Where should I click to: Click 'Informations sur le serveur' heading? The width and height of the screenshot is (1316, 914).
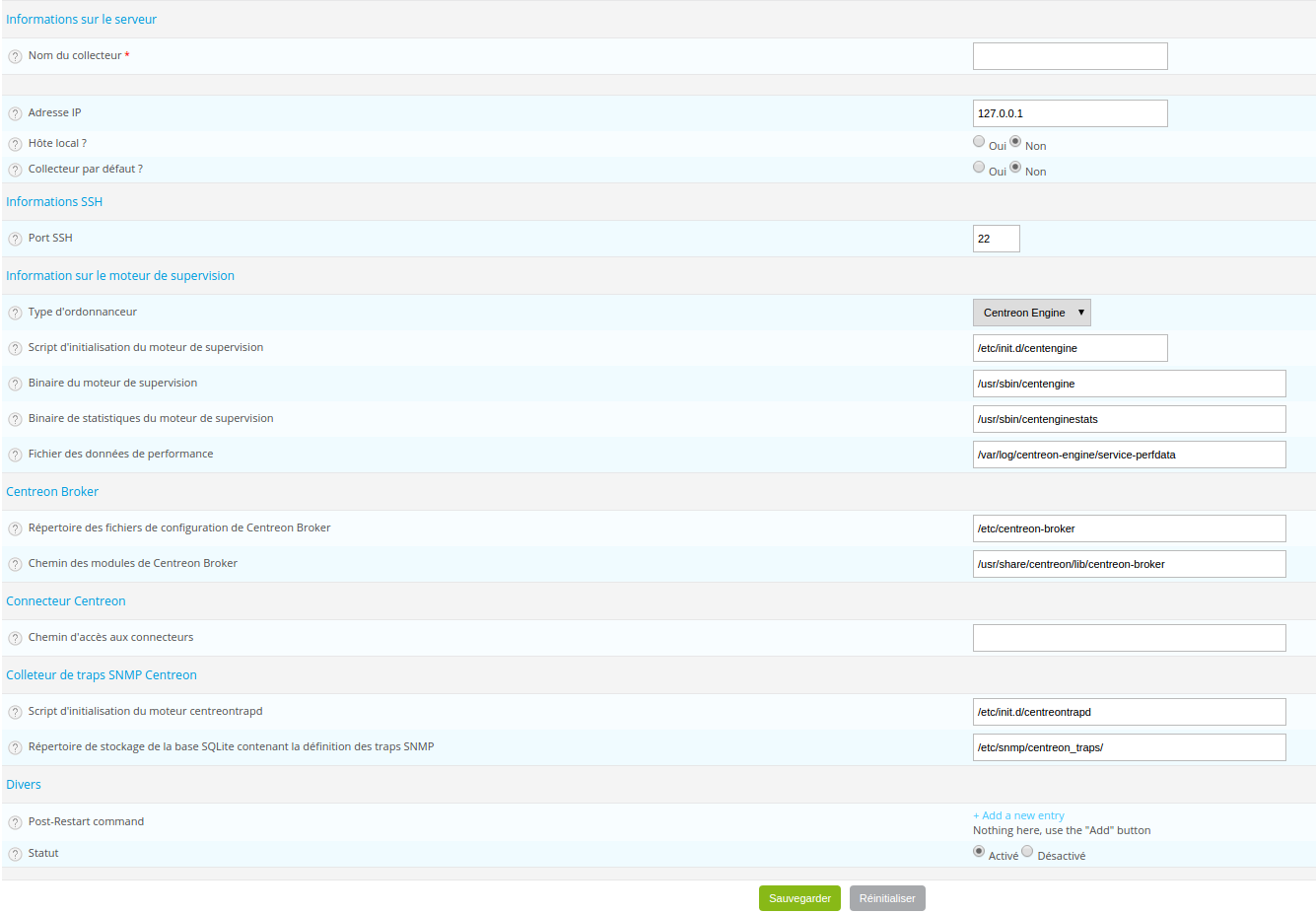81,20
